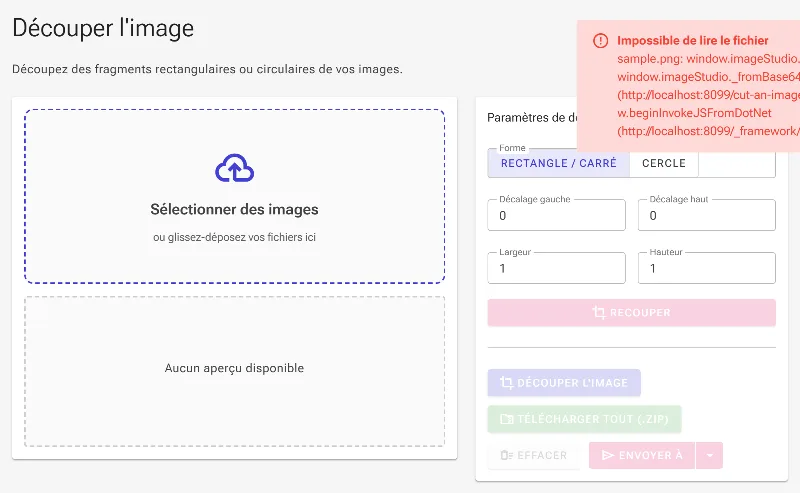Select the Rectangle / Carré shape
The image size is (800, 493).
[559, 163]
